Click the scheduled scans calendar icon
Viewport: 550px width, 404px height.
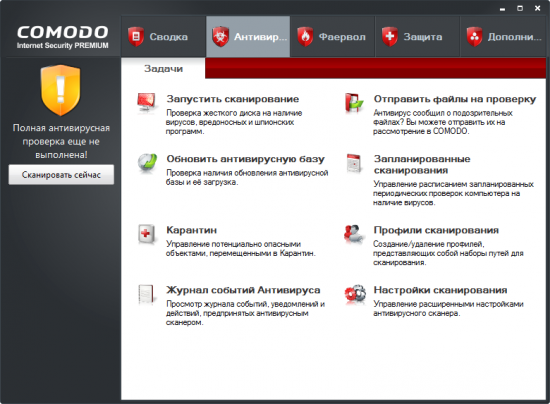click(x=354, y=163)
